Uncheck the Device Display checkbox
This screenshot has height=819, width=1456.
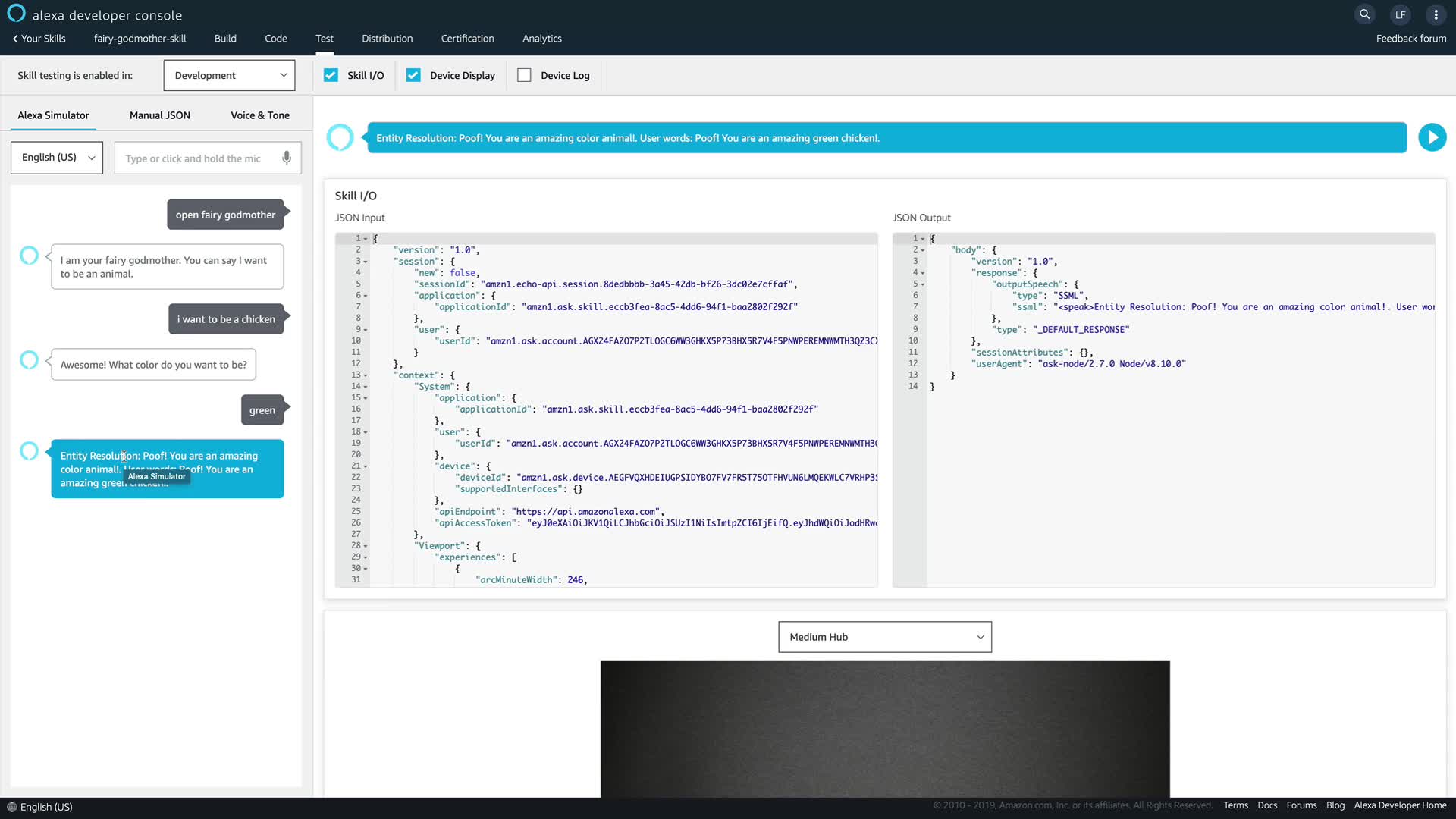(413, 75)
